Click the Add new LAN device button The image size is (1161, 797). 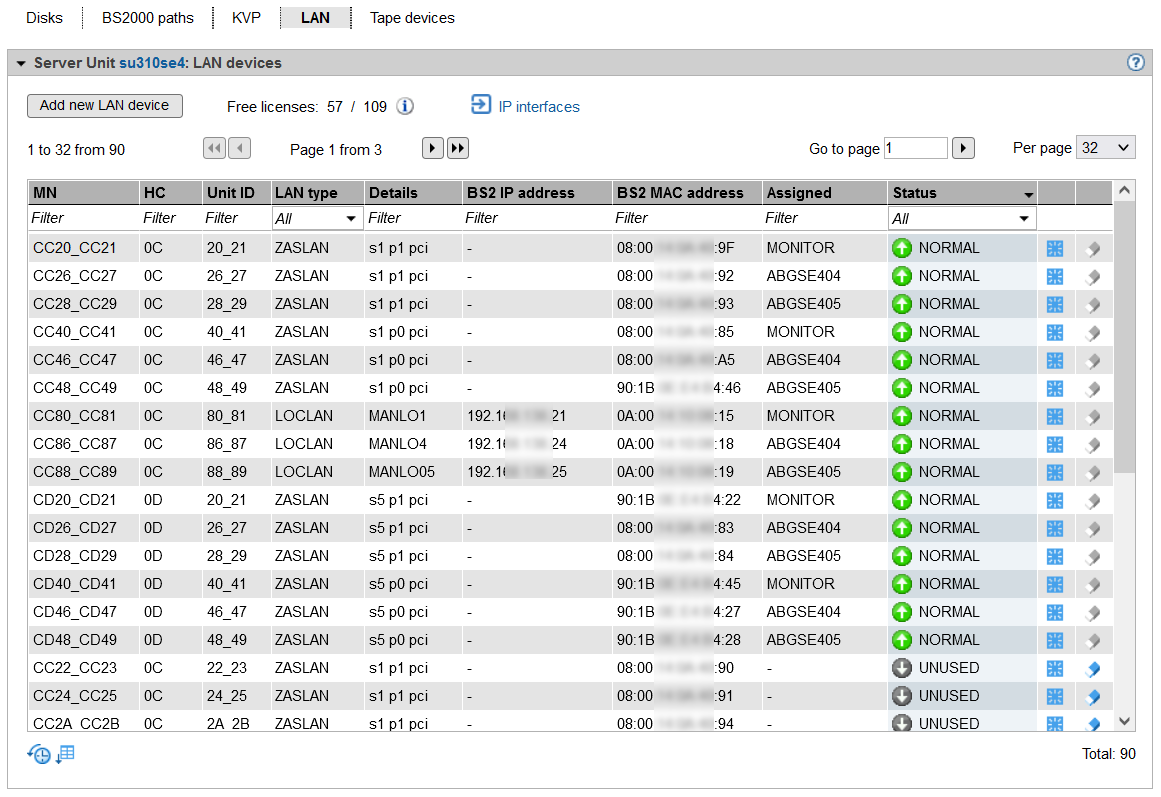pyautogui.click(x=105, y=106)
